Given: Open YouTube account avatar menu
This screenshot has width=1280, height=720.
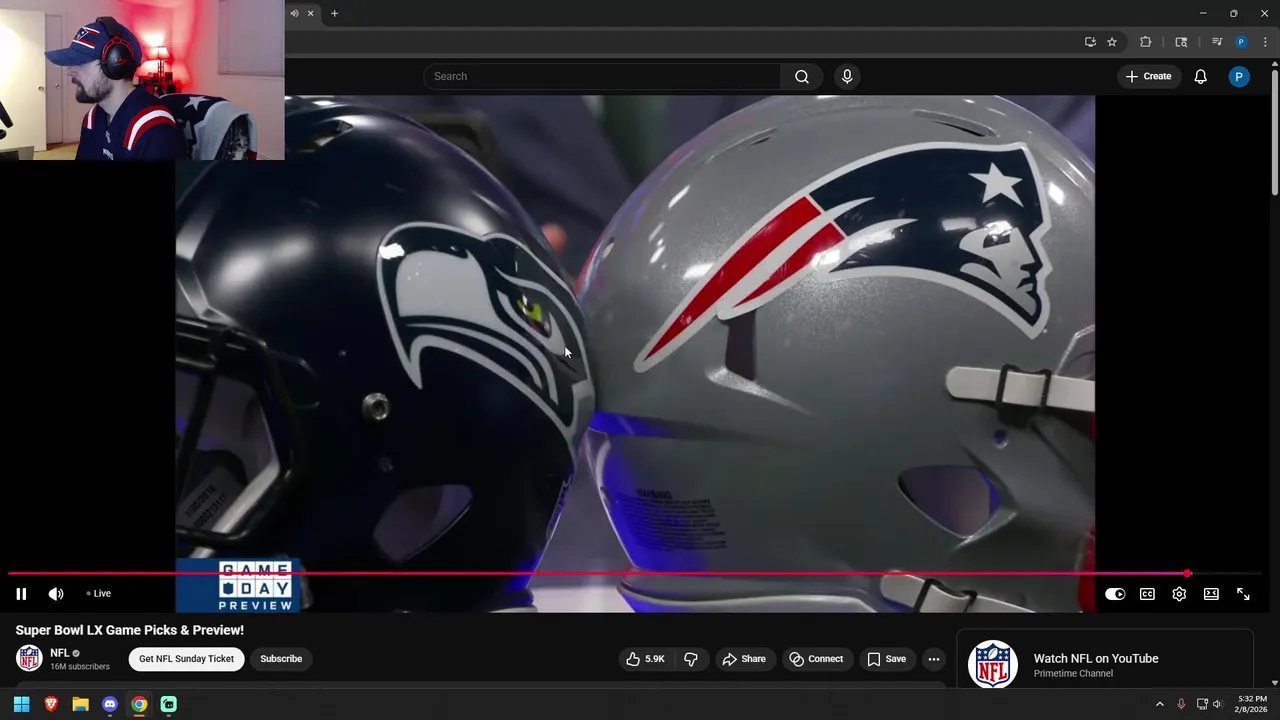Looking at the screenshot, I should pyautogui.click(x=1239, y=76).
